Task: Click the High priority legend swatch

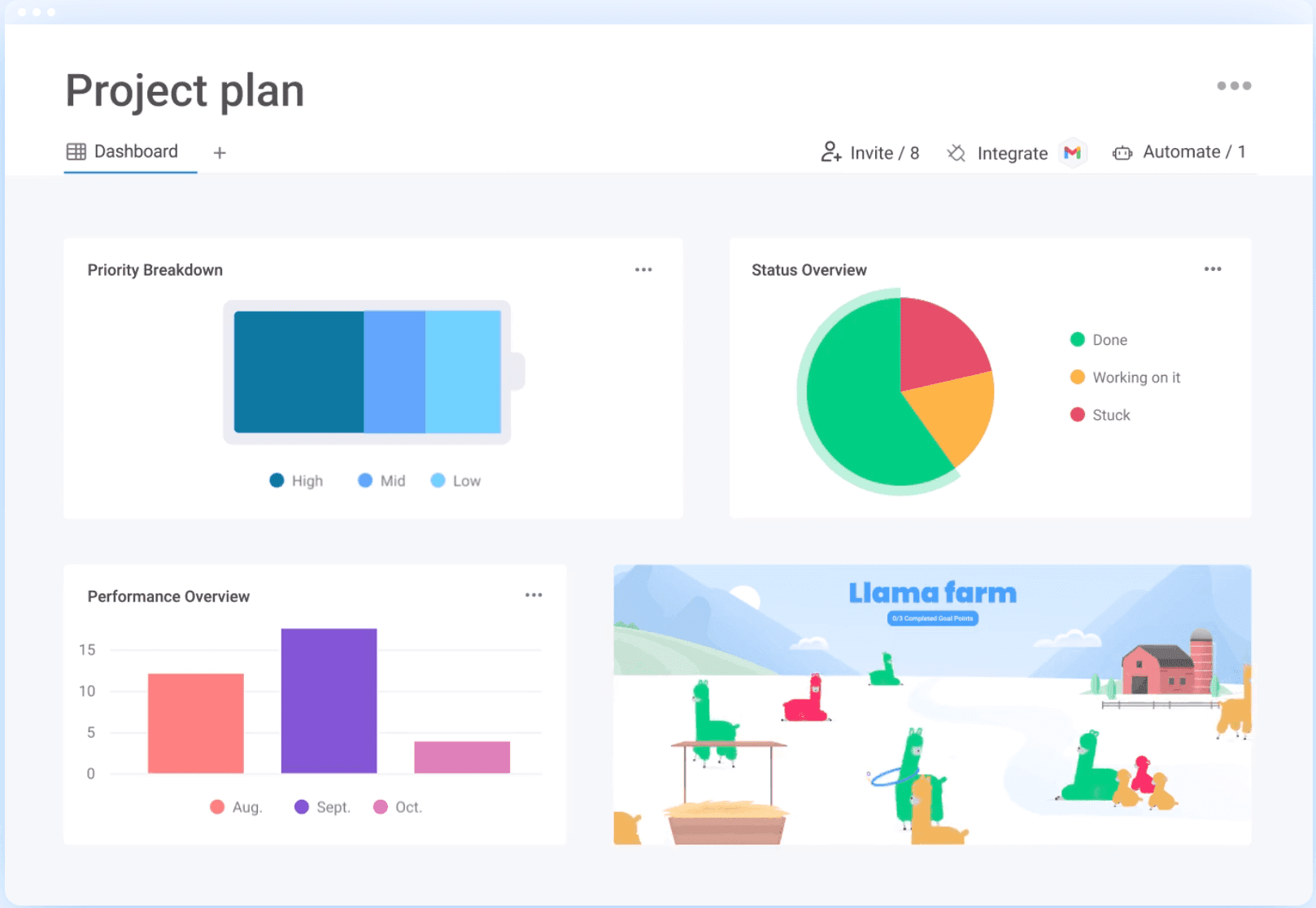Action: pos(277,481)
